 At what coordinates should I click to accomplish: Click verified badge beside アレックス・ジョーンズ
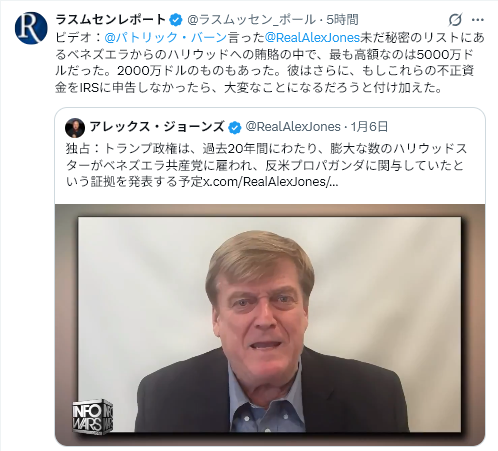coord(234,127)
